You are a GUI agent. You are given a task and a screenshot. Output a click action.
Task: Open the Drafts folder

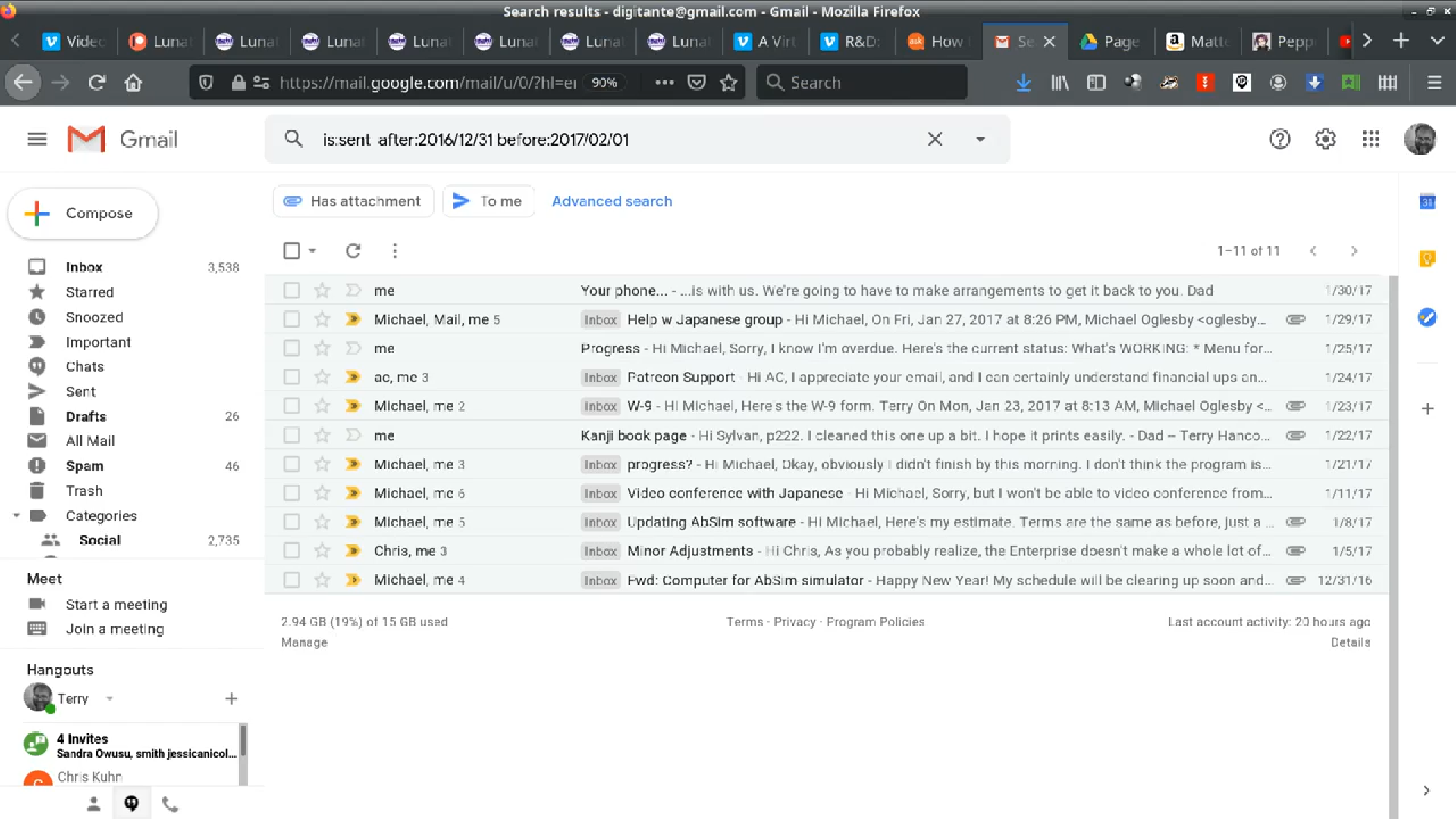[x=86, y=416]
